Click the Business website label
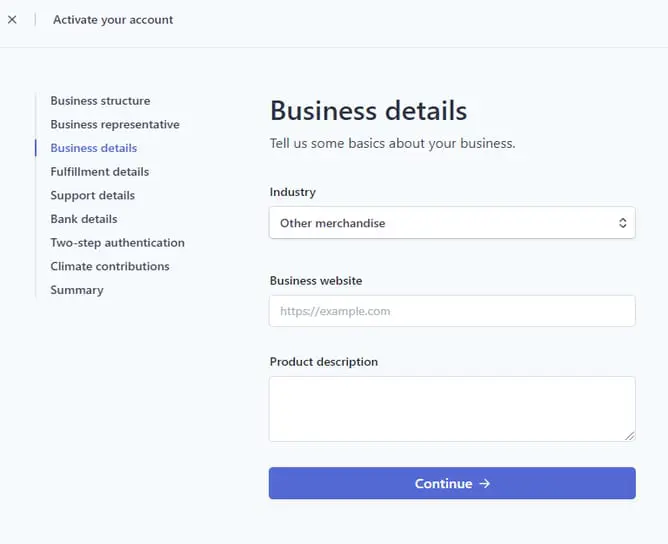 (316, 281)
